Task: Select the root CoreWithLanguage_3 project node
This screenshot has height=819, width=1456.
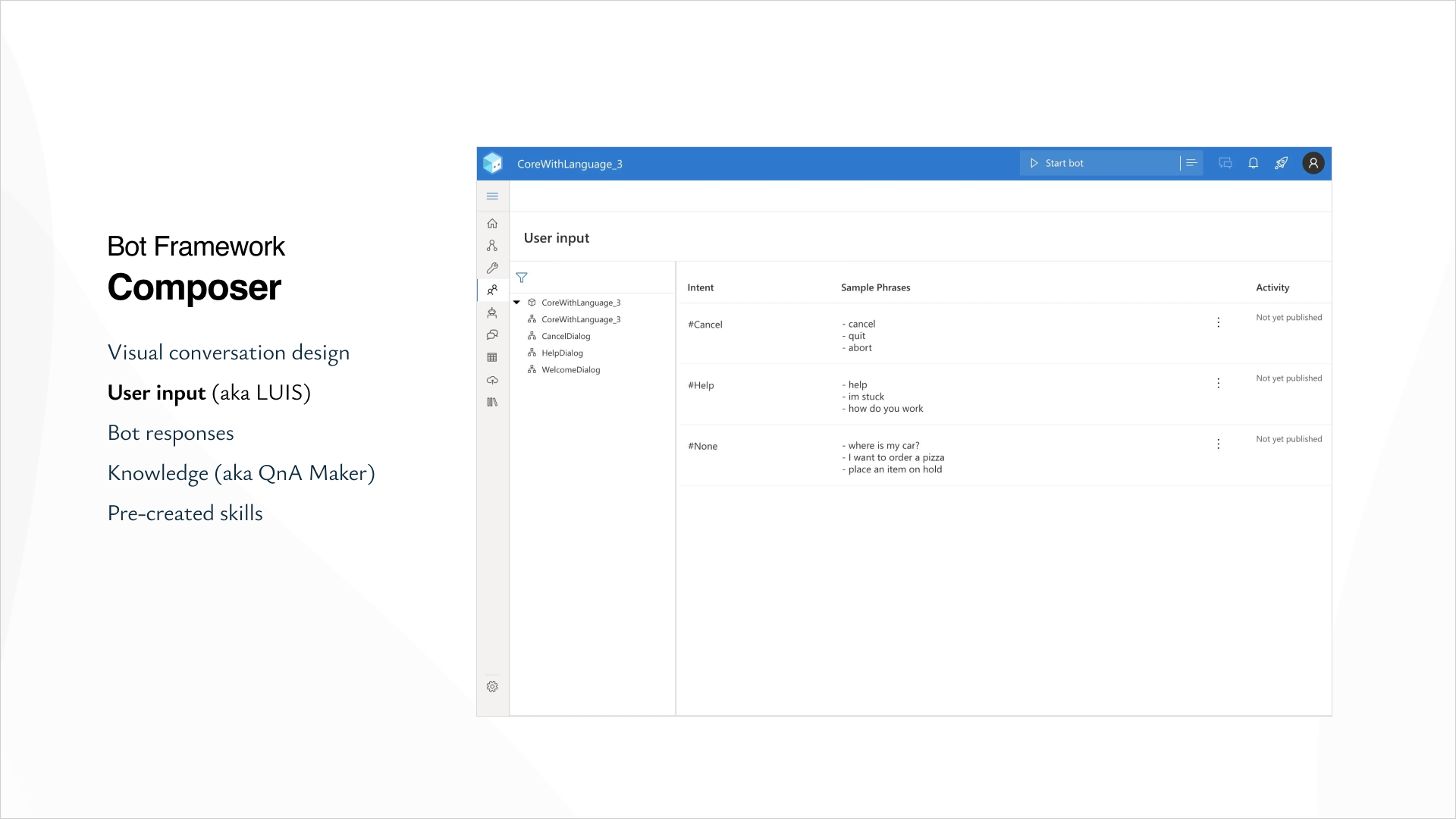Action: (581, 303)
